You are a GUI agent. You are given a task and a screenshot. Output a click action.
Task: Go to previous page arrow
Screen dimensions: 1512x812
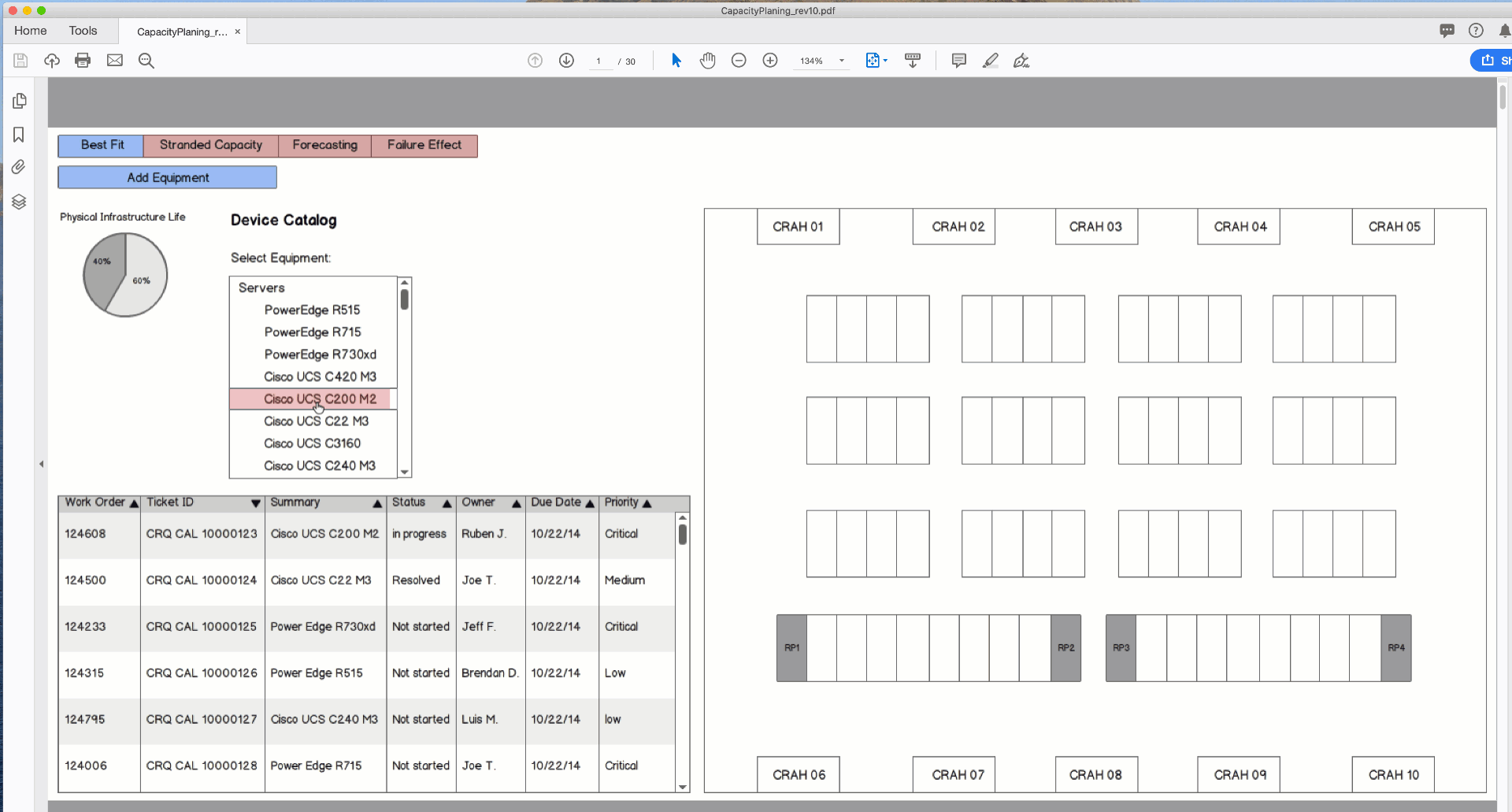pyautogui.click(x=535, y=61)
